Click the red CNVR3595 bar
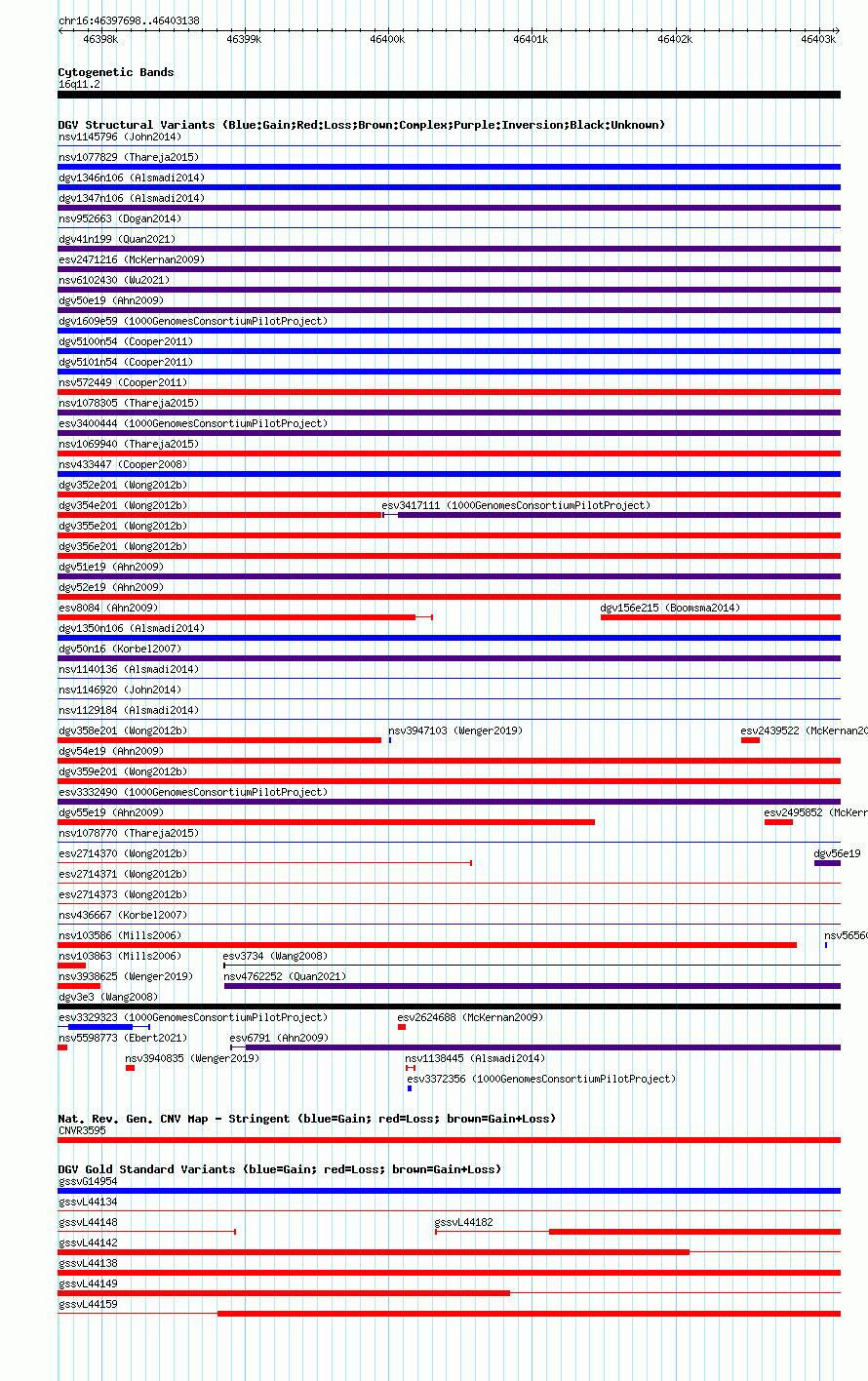 pyautogui.click(x=450, y=1140)
